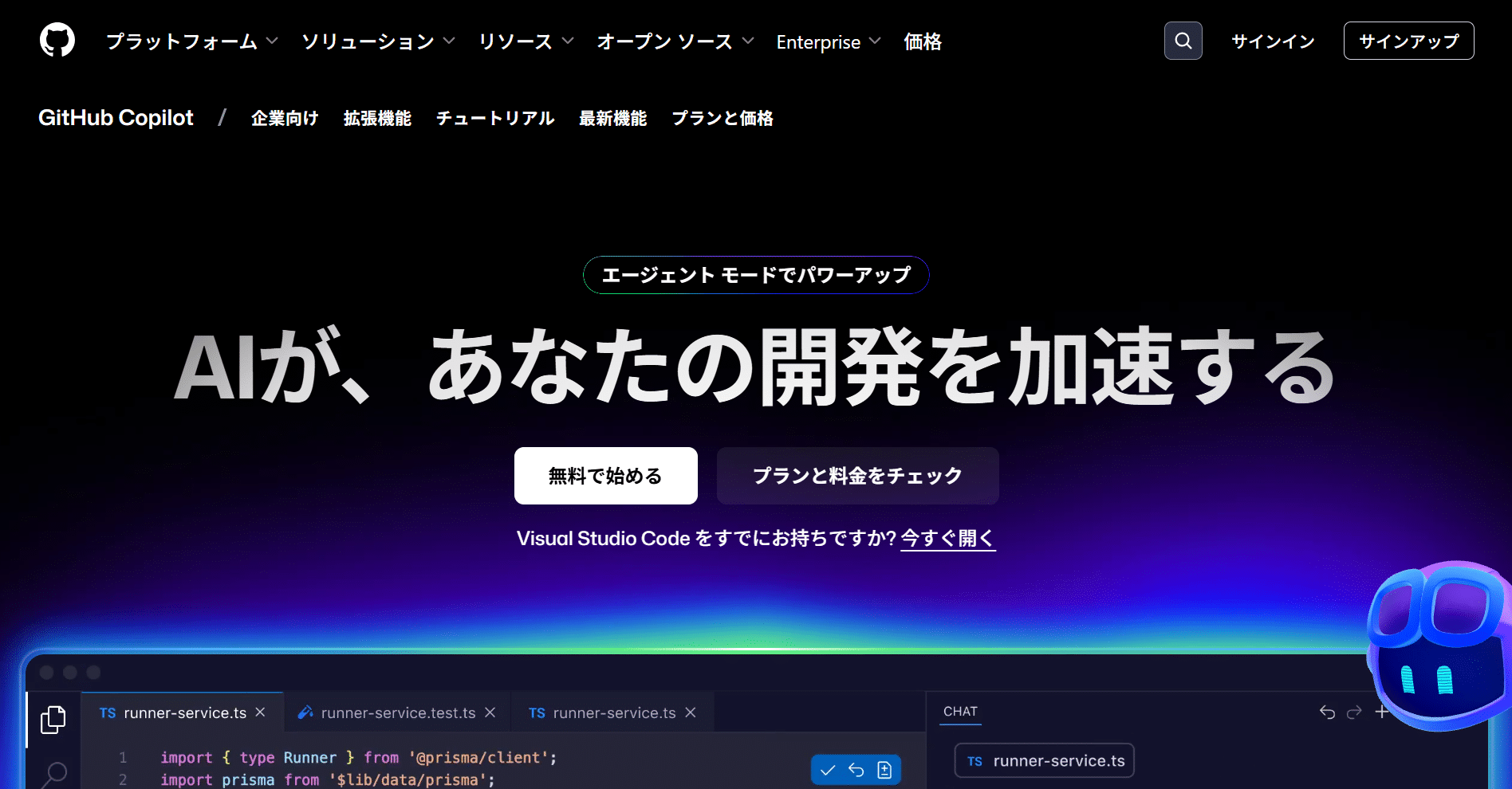Expand the プラットフォーム menu
The image size is (1512, 789).
(192, 41)
